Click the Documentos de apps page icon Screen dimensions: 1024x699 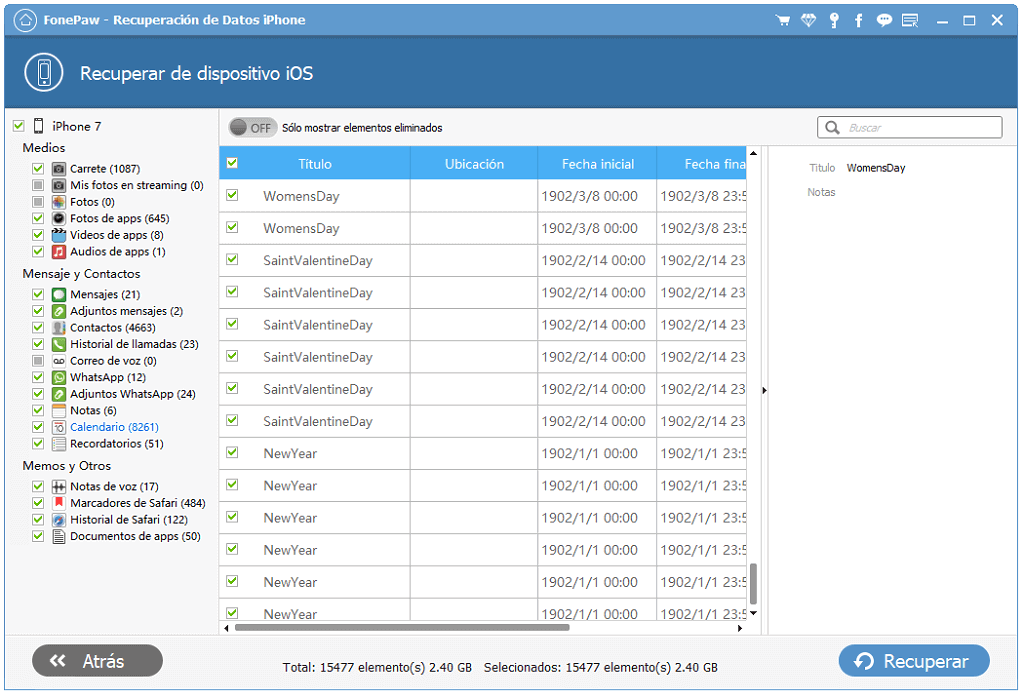pos(59,536)
